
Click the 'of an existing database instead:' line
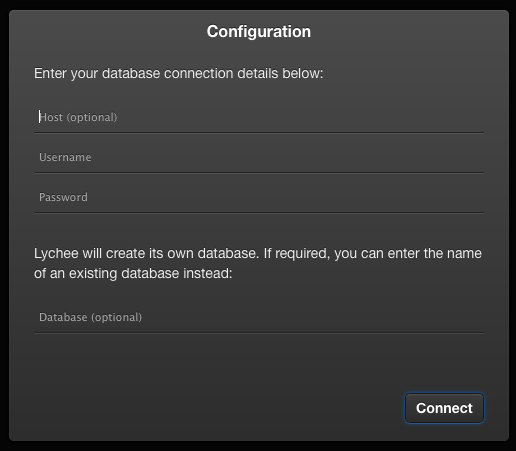tap(133, 274)
